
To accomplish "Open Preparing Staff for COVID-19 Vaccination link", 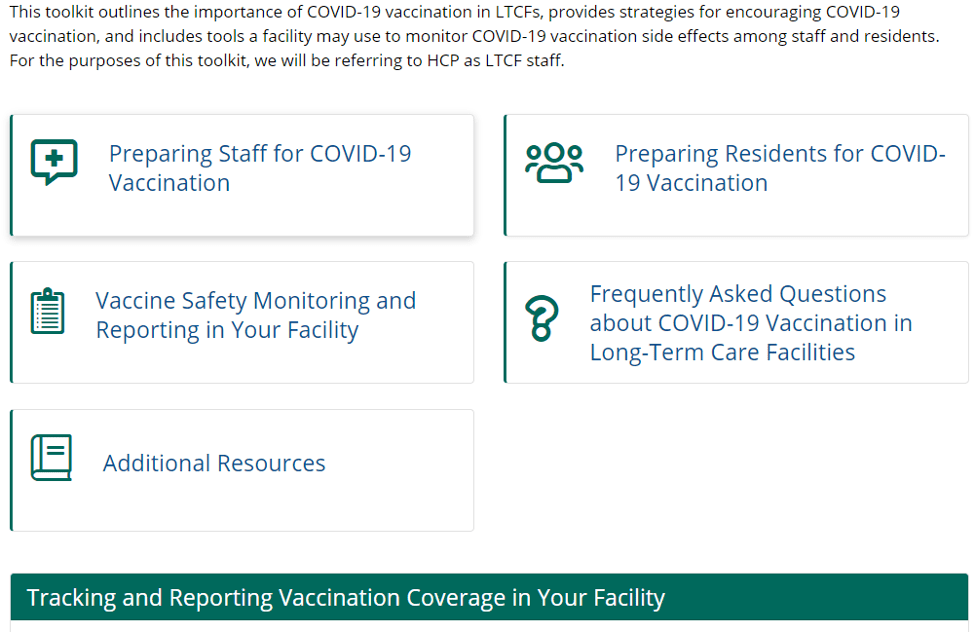I will [x=259, y=168].
